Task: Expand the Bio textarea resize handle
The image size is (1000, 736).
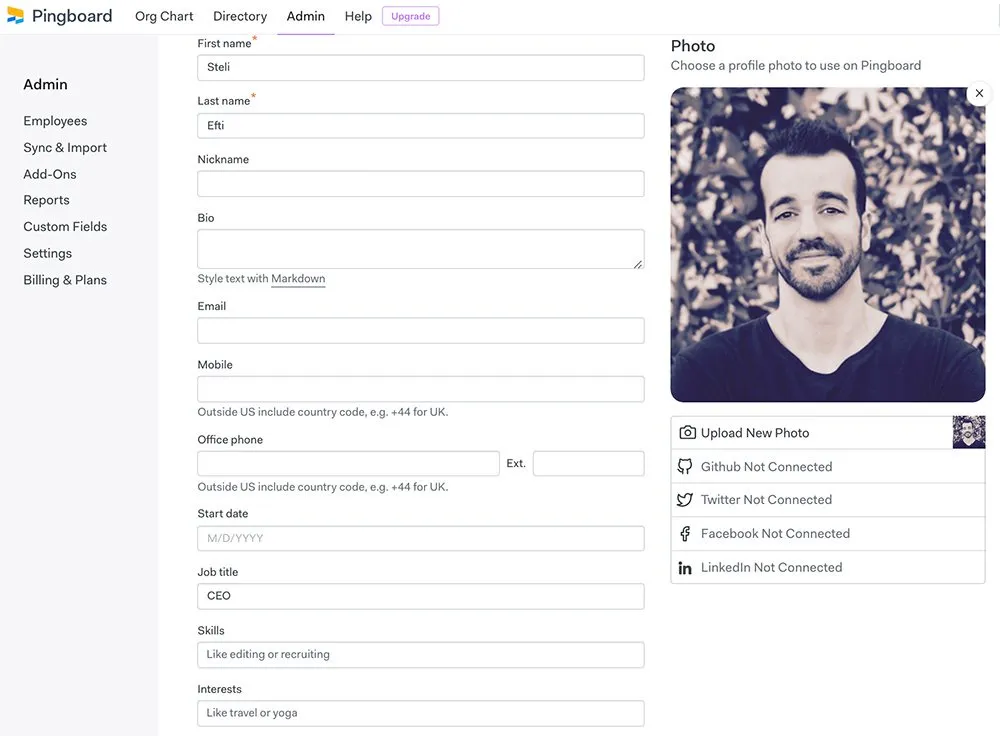Action: pos(637,263)
